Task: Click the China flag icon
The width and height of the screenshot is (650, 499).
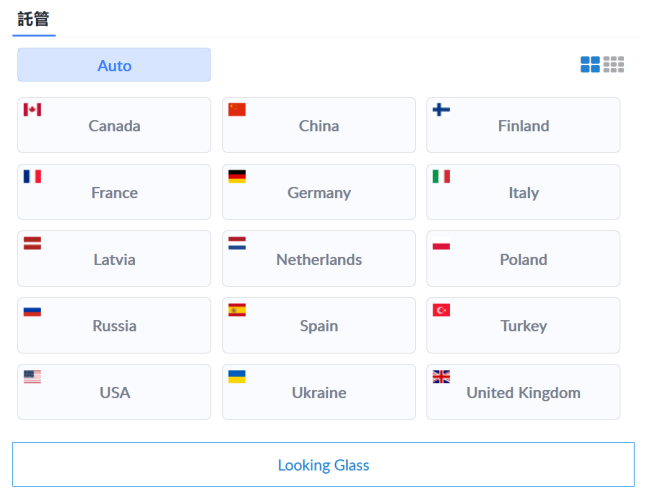Action: [x=237, y=110]
